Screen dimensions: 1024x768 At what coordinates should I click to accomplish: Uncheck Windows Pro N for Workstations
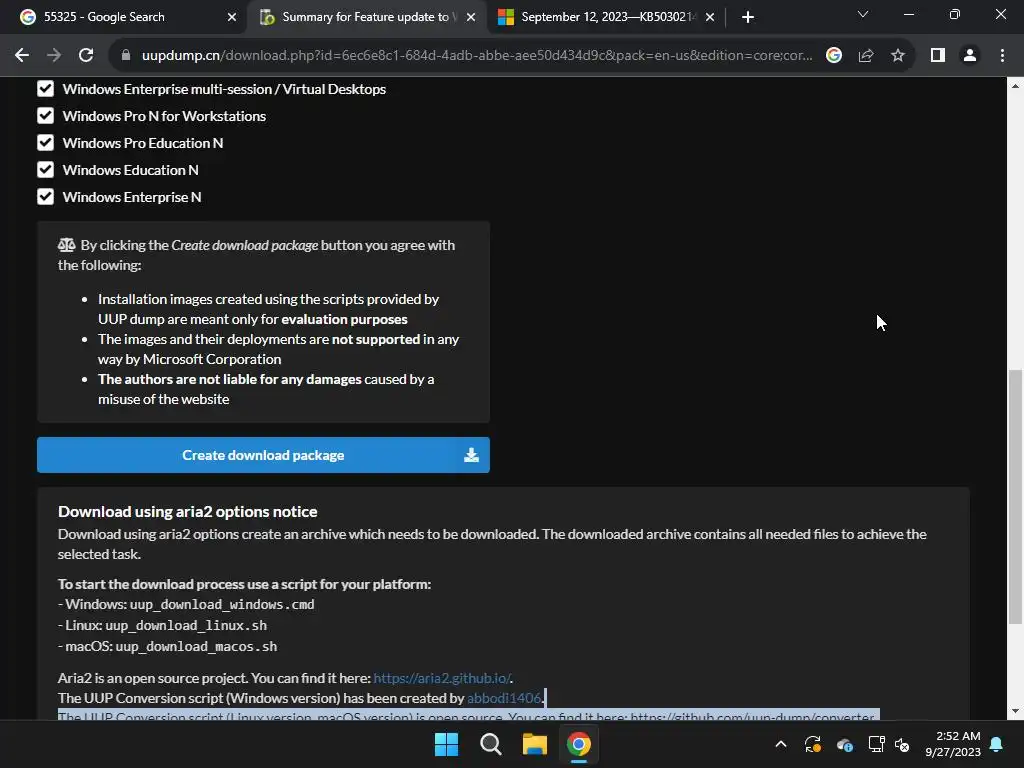coord(45,116)
